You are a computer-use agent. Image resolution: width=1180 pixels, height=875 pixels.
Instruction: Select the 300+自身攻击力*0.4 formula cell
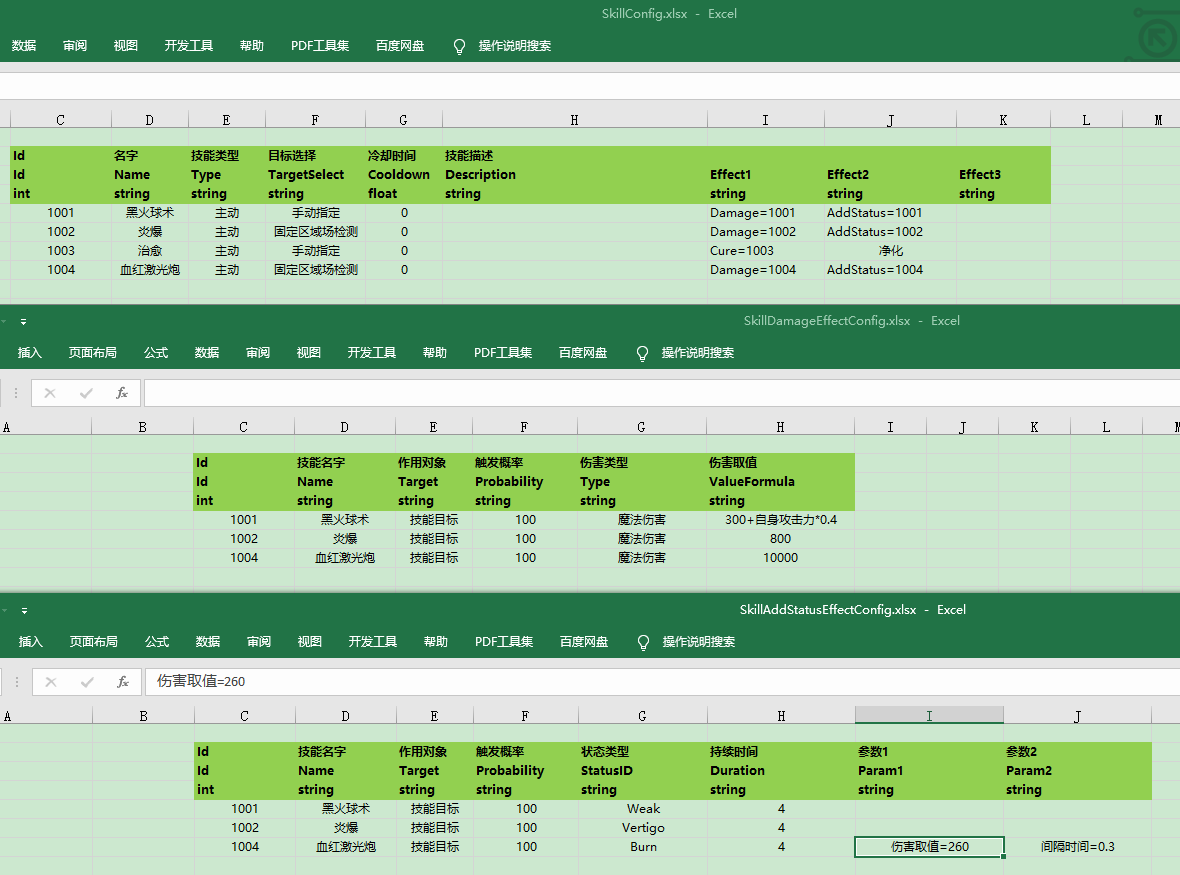[x=780, y=520]
